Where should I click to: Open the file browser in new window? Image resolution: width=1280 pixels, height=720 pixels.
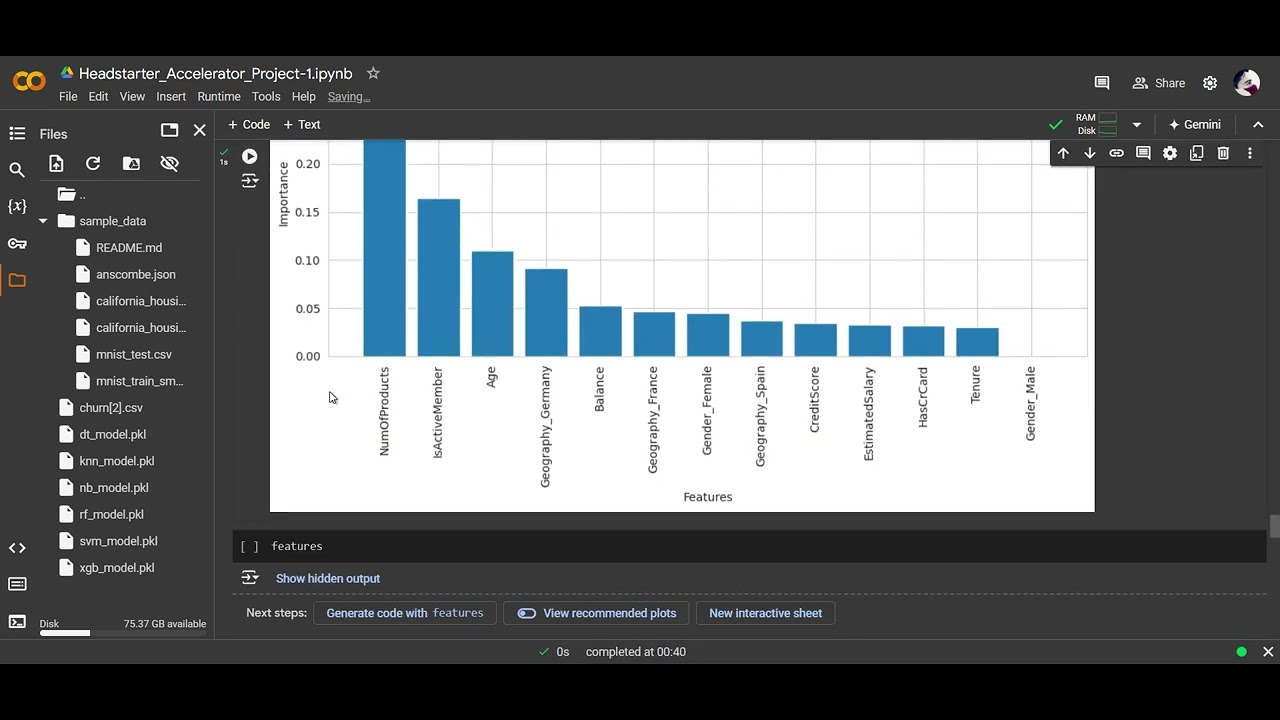pyautogui.click(x=170, y=130)
